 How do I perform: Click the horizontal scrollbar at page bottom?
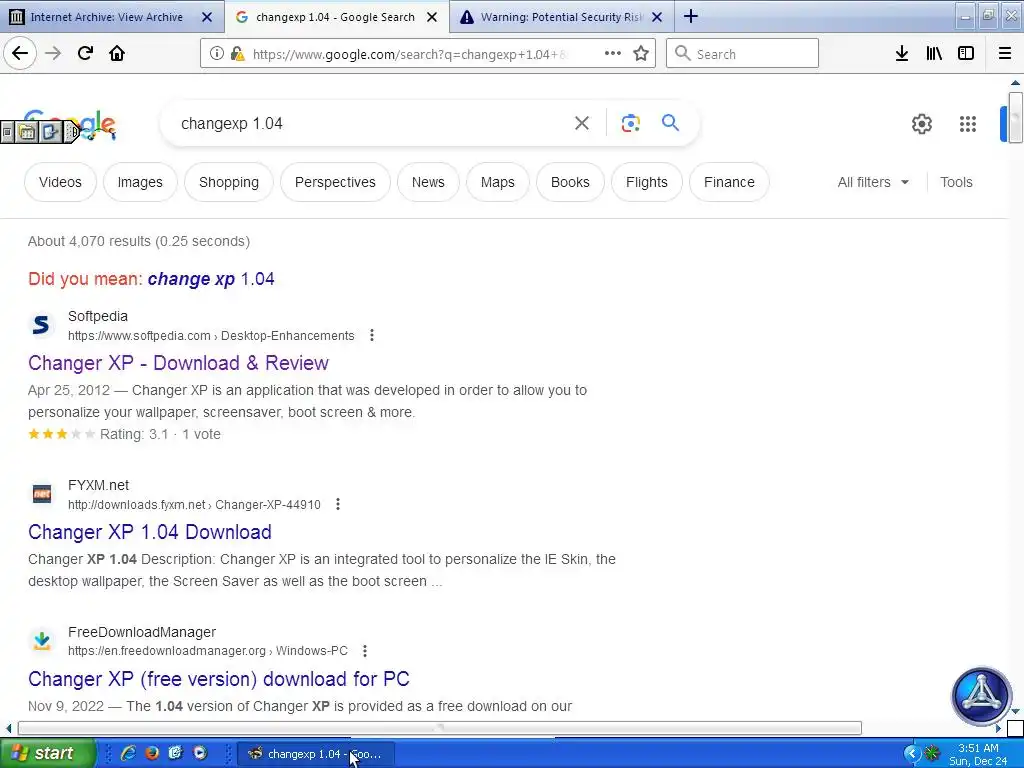(439, 728)
